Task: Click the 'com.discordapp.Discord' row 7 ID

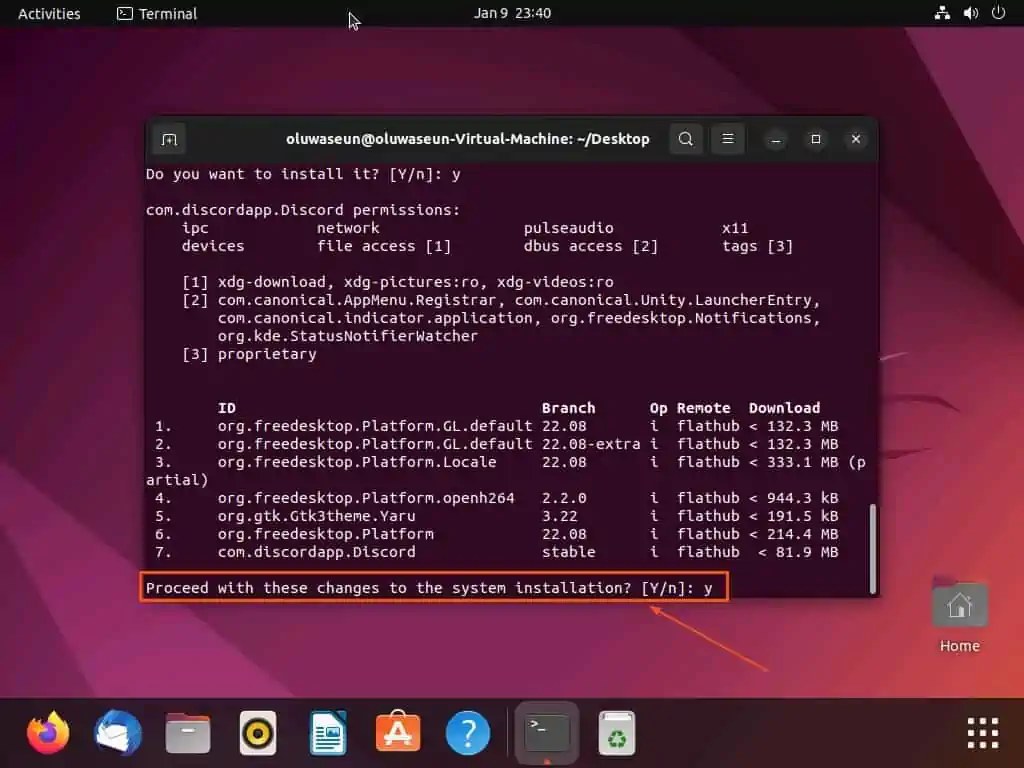Action: coord(317,552)
